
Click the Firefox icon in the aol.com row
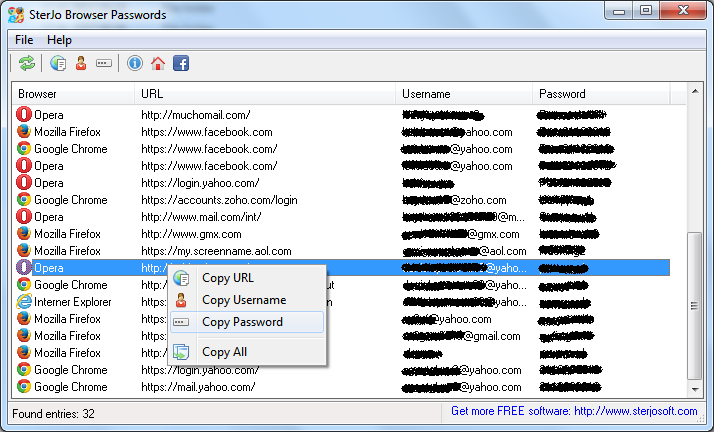click(24, 250)
